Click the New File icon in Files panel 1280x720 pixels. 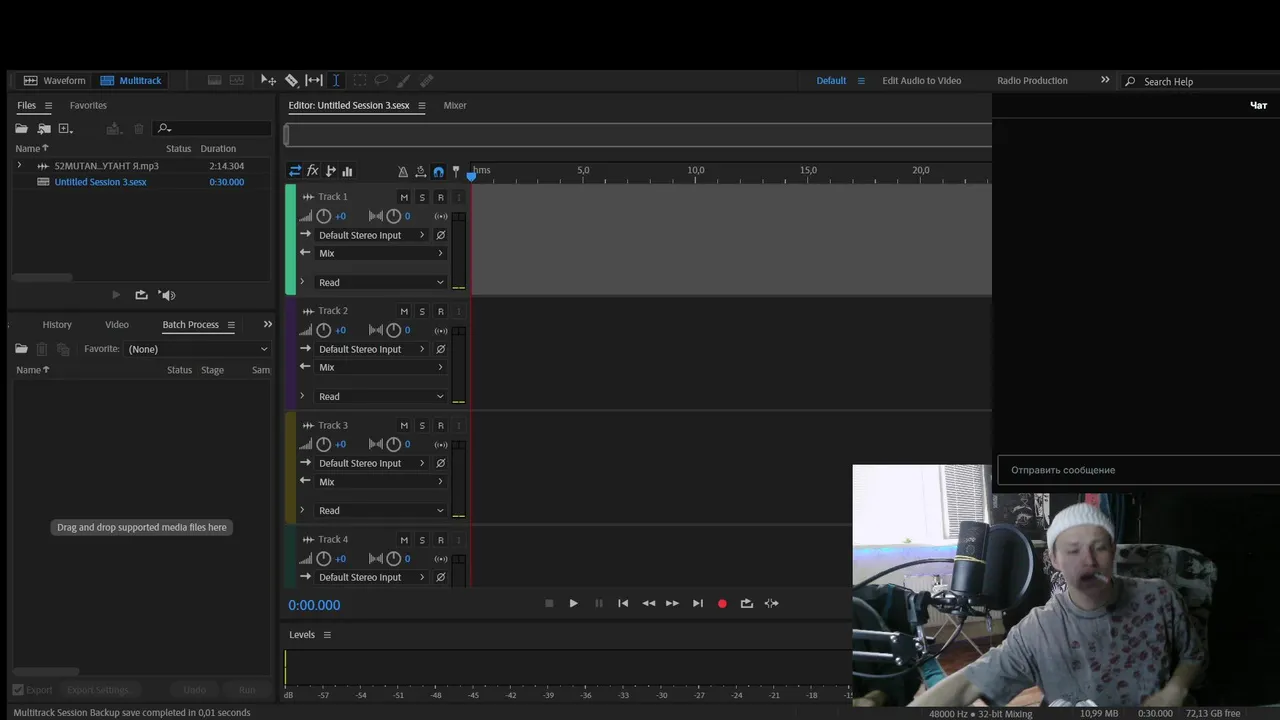[66, 128]
